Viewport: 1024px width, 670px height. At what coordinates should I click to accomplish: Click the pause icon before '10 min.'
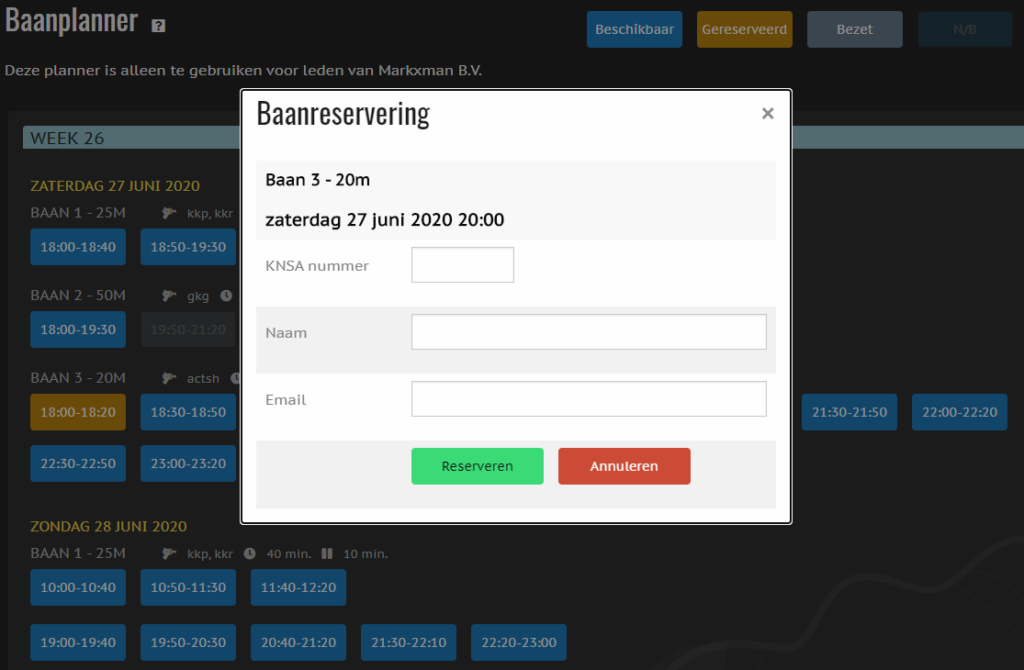(x=327, y=554)
